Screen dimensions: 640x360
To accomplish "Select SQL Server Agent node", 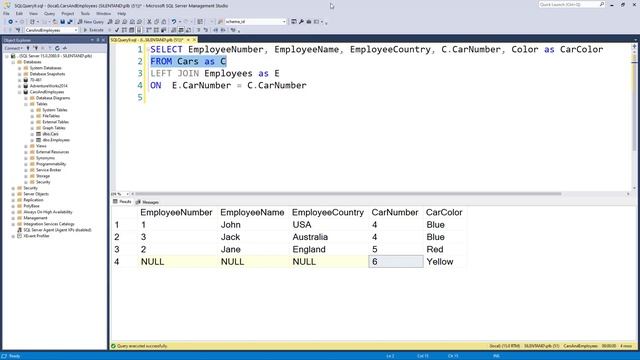I will click(57, 230).
